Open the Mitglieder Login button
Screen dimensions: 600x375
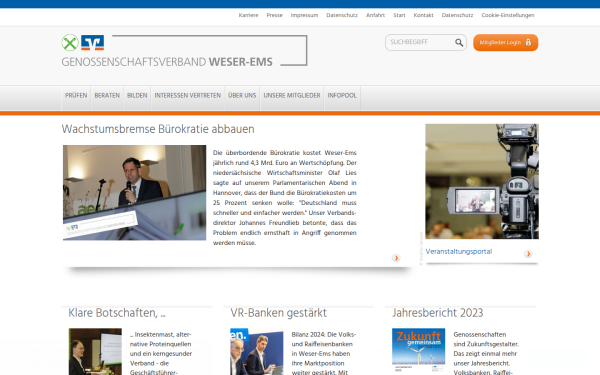click(505, 42)
